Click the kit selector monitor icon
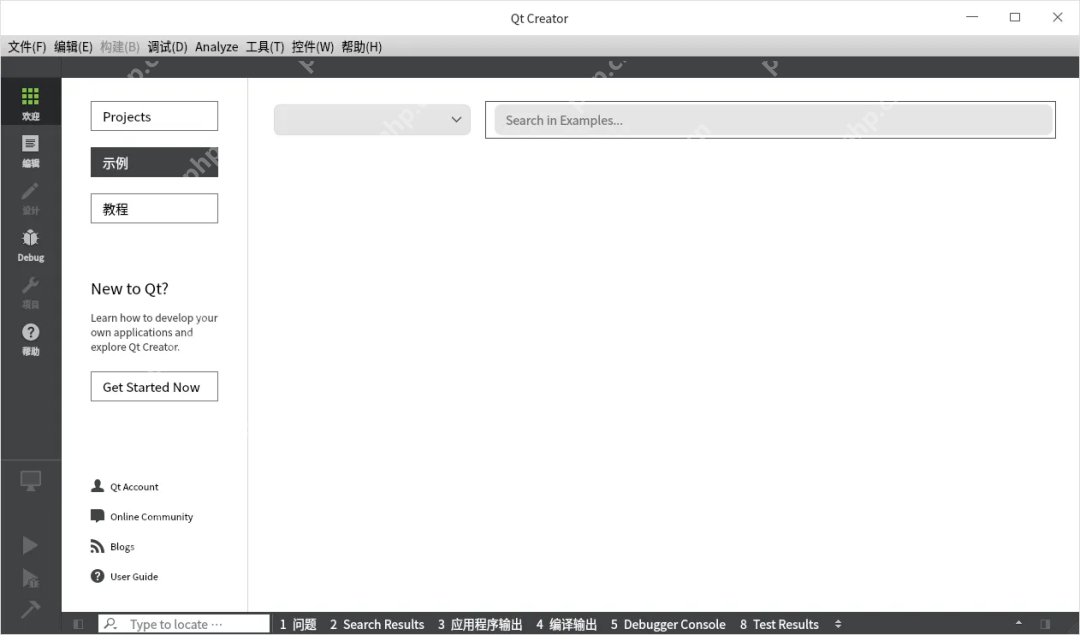 (x=30, y=481)
